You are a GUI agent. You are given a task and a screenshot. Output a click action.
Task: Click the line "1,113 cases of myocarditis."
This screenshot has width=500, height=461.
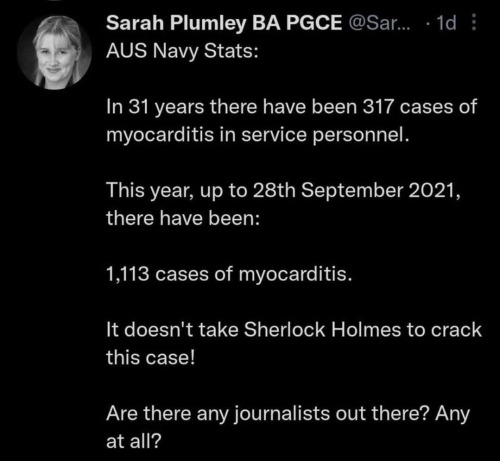tap(229, 275)
